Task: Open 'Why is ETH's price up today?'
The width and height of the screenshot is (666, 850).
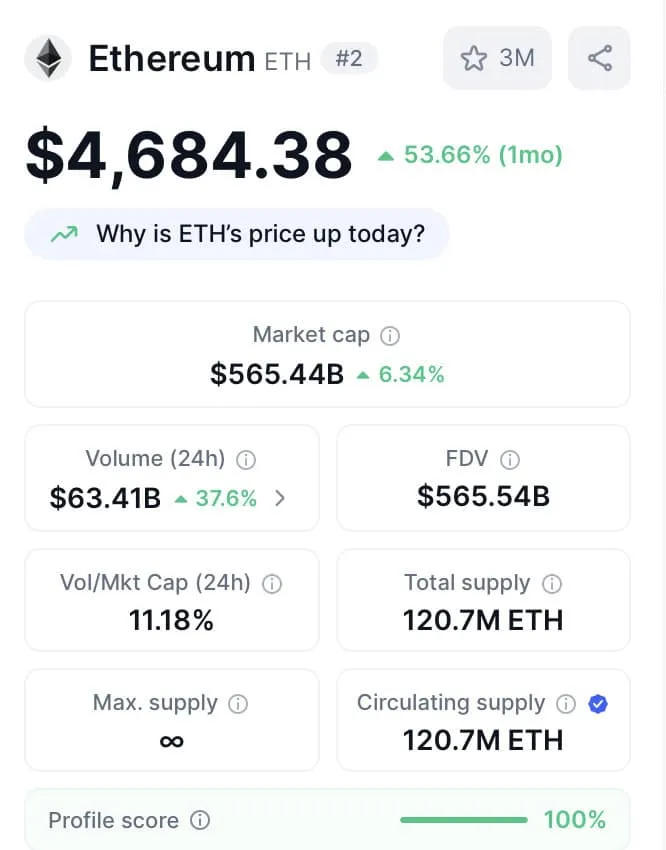Action: (236, 234)
